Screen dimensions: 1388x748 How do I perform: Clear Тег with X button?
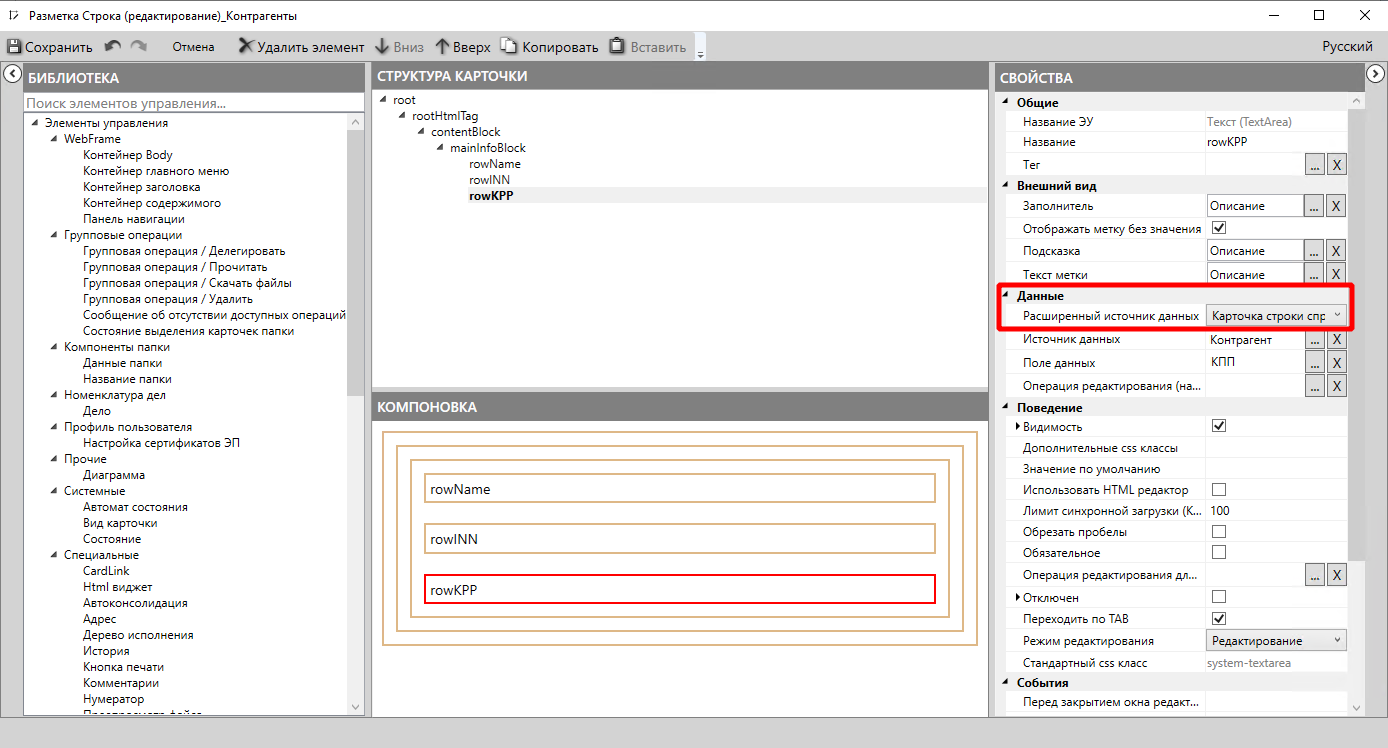tap(1336, 165)
